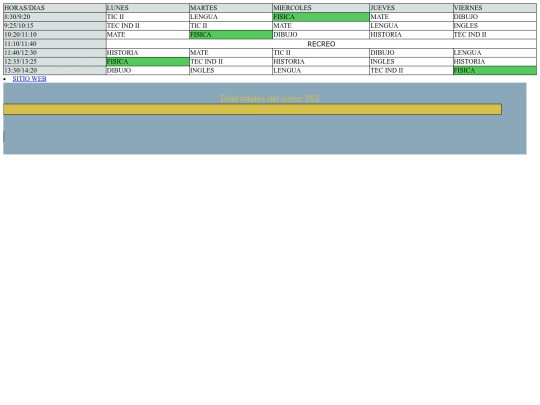Click the HORAS/DIAS header cell
The height and width of the screenshot is (405, 540).
pos(55,8)
